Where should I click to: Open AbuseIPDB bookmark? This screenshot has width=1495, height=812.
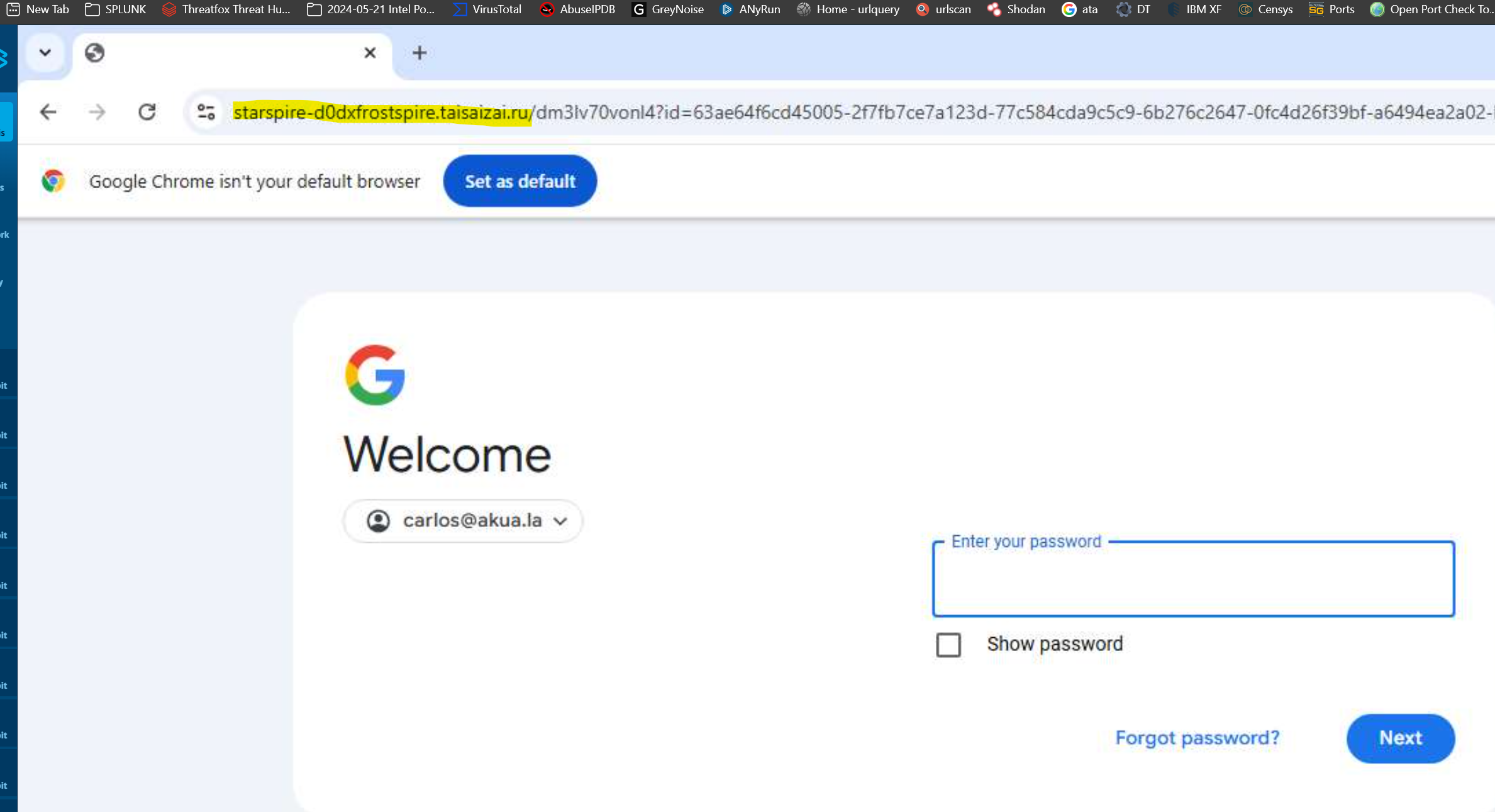577,9
